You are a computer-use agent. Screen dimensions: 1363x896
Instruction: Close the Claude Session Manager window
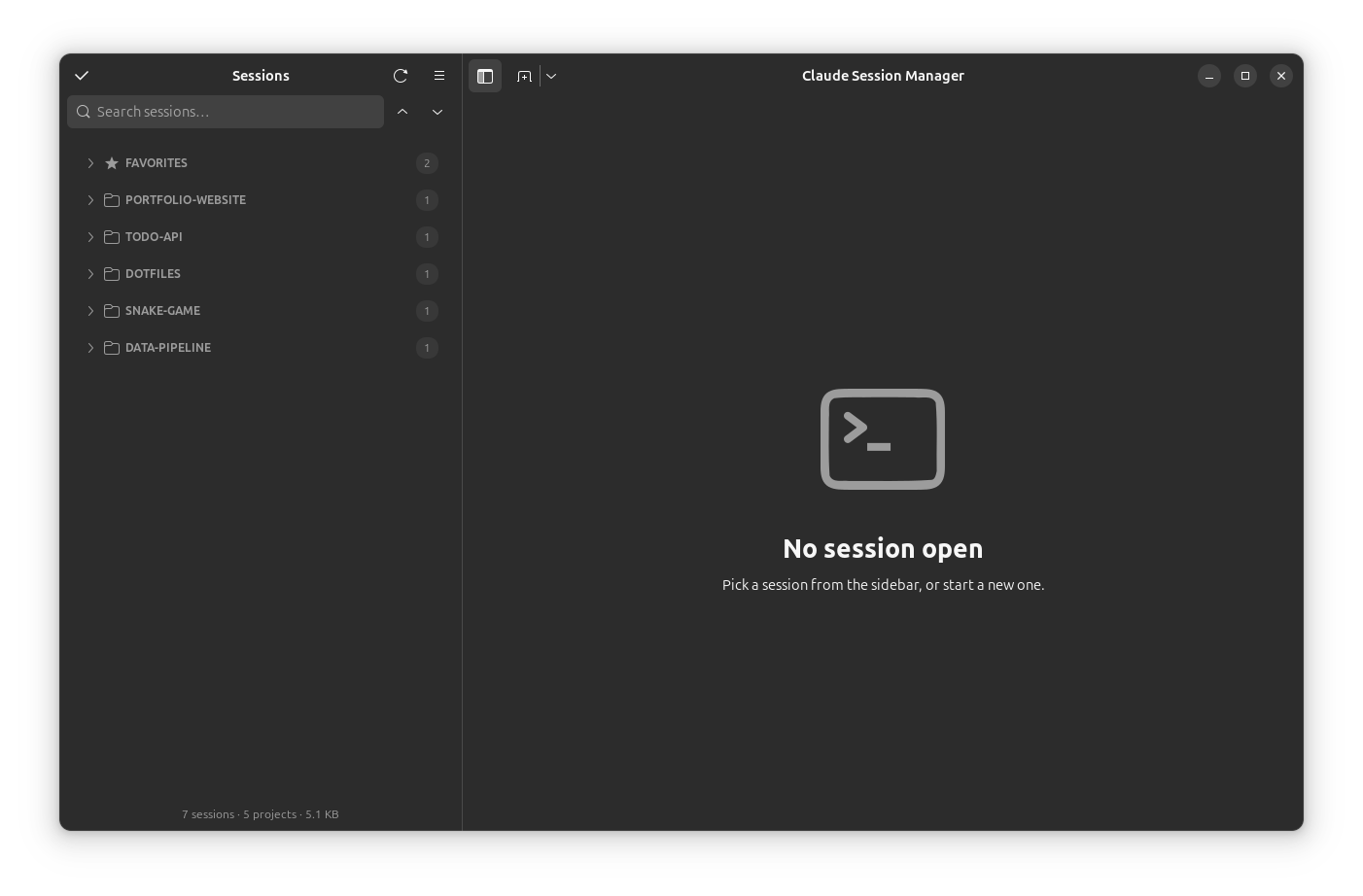[x=1281, y=76]
